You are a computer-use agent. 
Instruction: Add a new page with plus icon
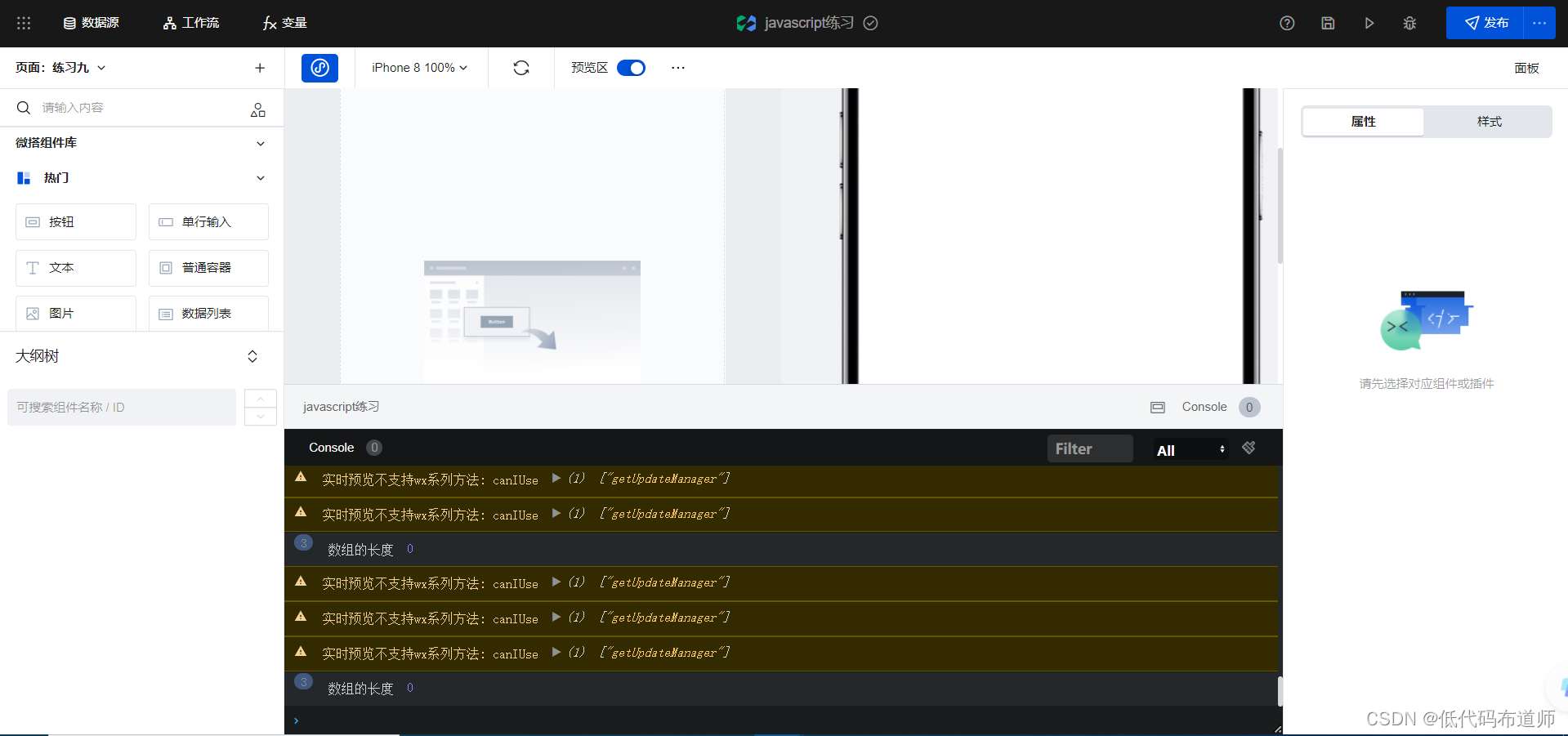260,68
